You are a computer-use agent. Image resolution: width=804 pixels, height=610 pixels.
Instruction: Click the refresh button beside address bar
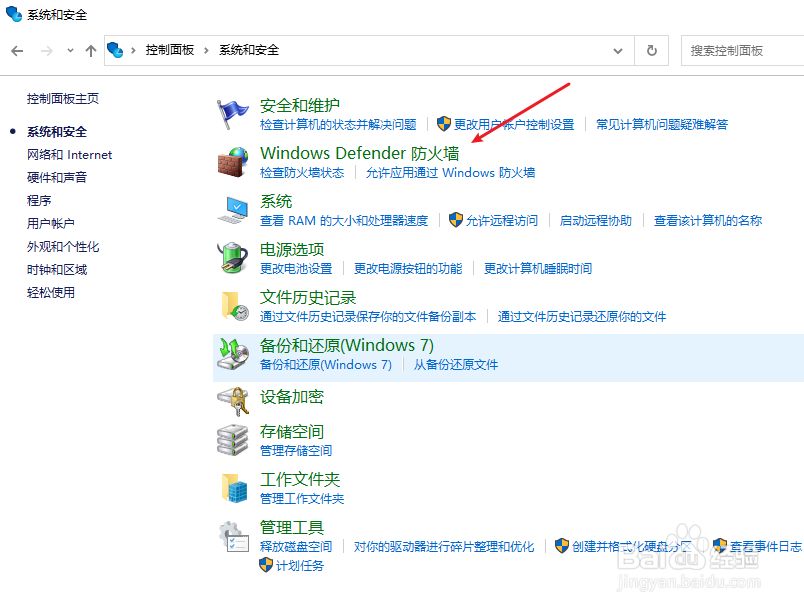coord(652,50)
